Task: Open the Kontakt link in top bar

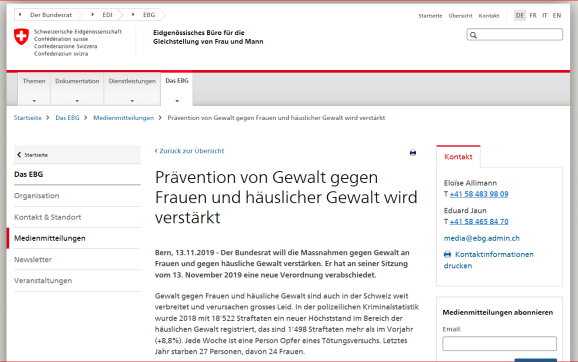Action: click(x=489, y=16)
